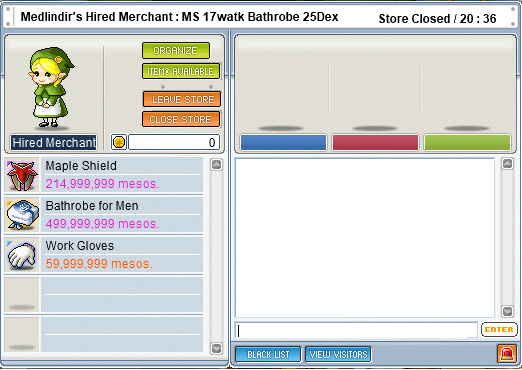Click the red siren report icon
The image size is (522, 370).
click(507, 353)
